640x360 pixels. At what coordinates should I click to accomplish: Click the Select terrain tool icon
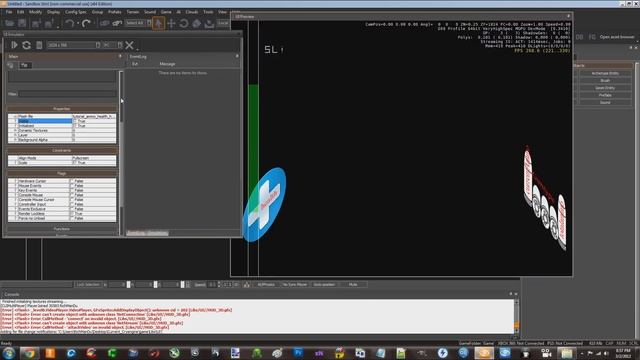click(x=209, y=23)
